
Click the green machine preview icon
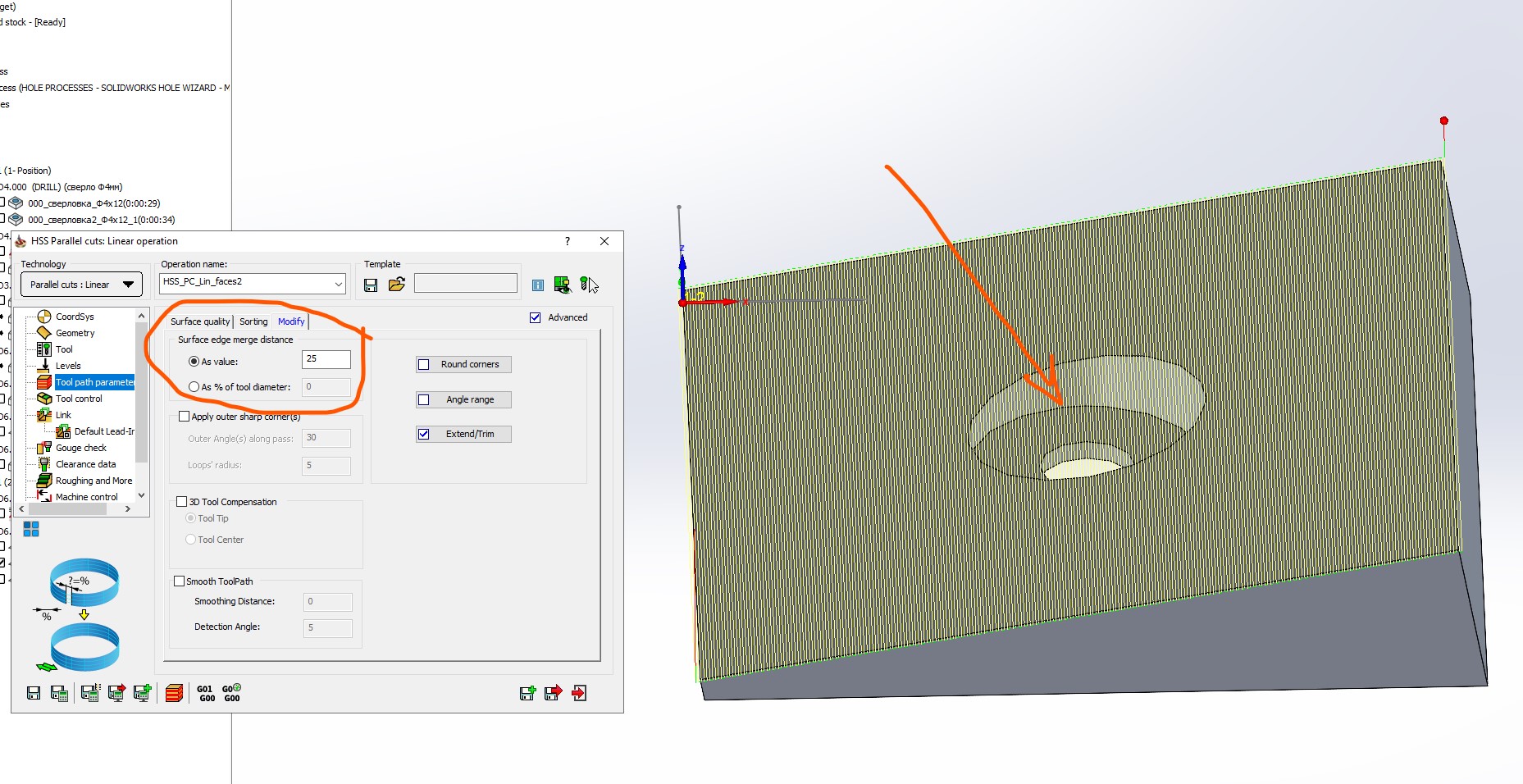click(562, 285)
